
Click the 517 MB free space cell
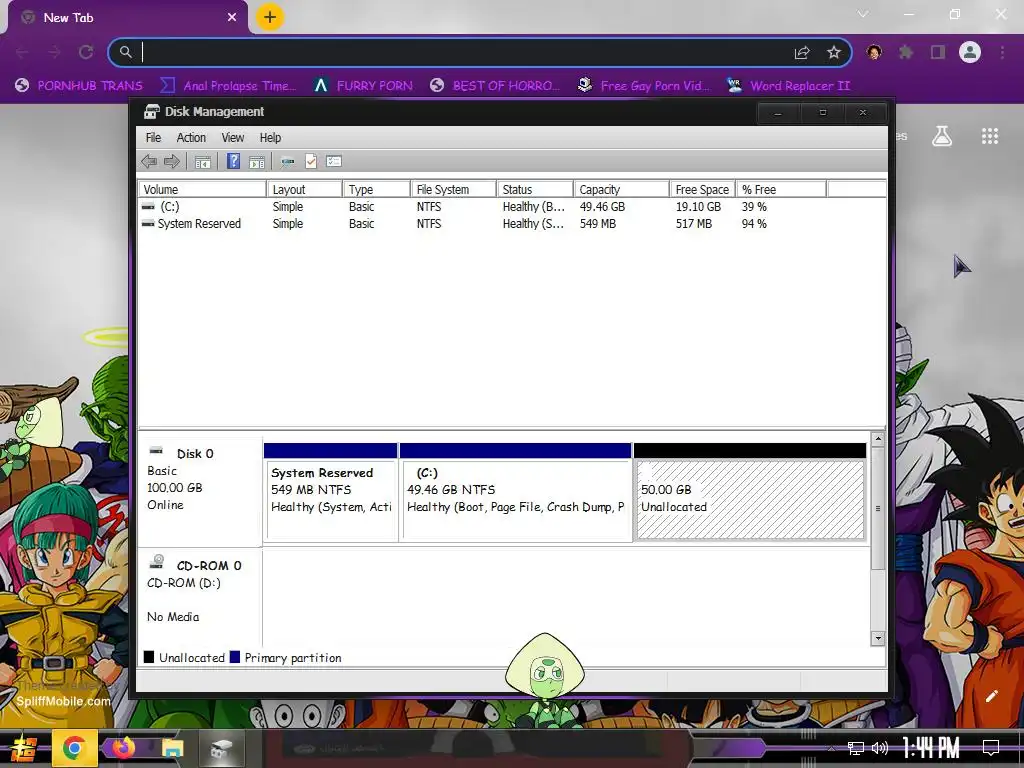pyautogui.click(x=694, y=223)
